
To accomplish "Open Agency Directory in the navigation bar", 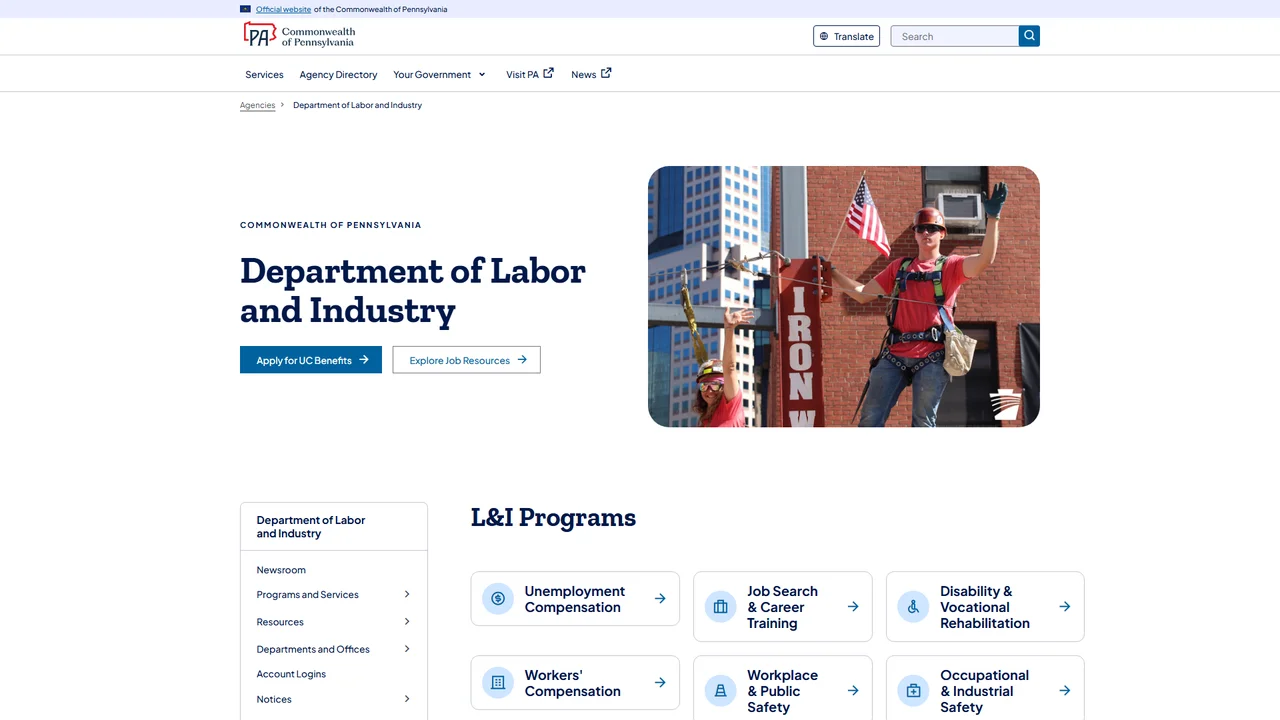I will point(338,75).
